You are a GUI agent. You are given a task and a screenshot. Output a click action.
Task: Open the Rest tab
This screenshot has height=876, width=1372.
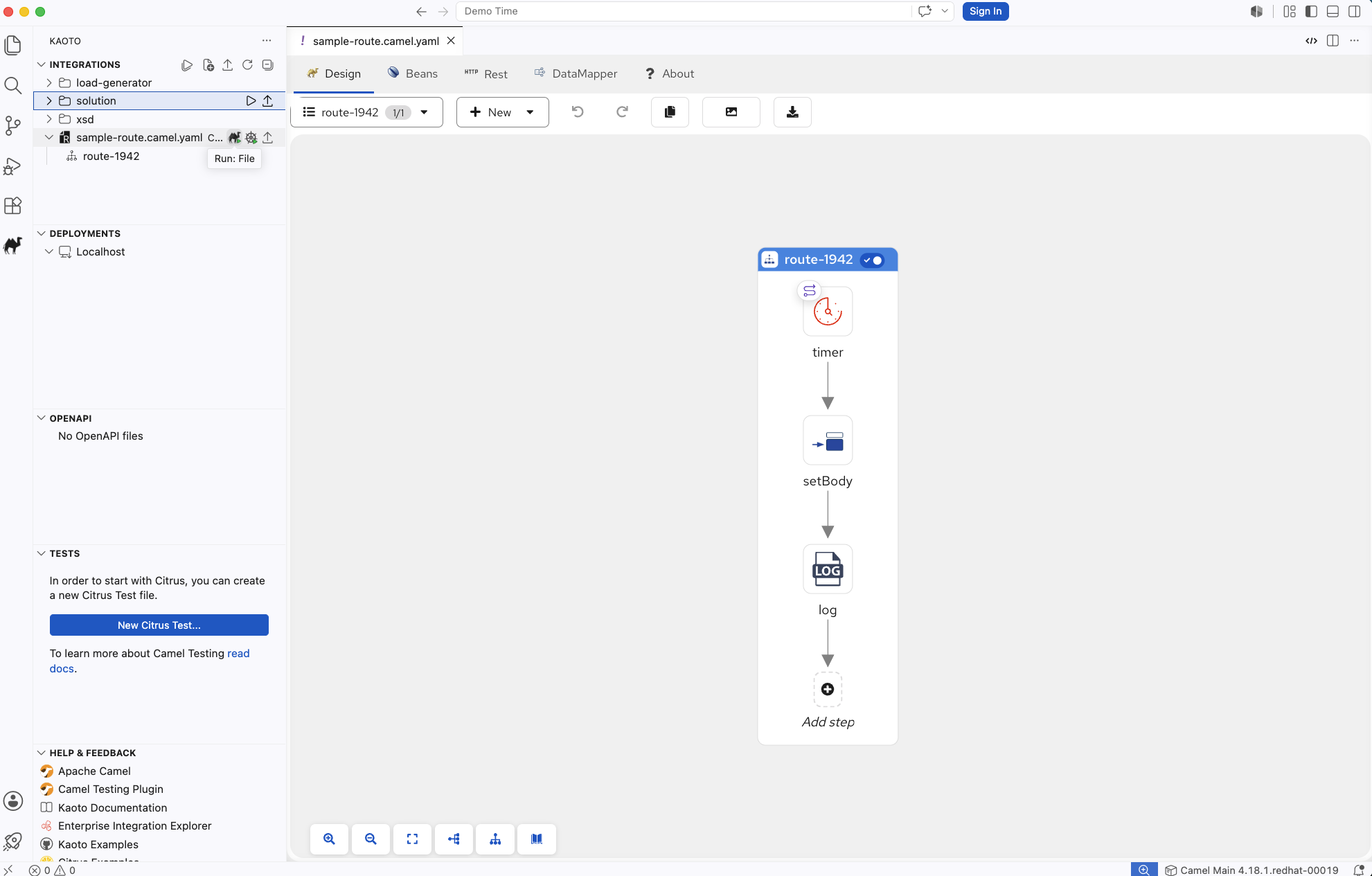486,74
